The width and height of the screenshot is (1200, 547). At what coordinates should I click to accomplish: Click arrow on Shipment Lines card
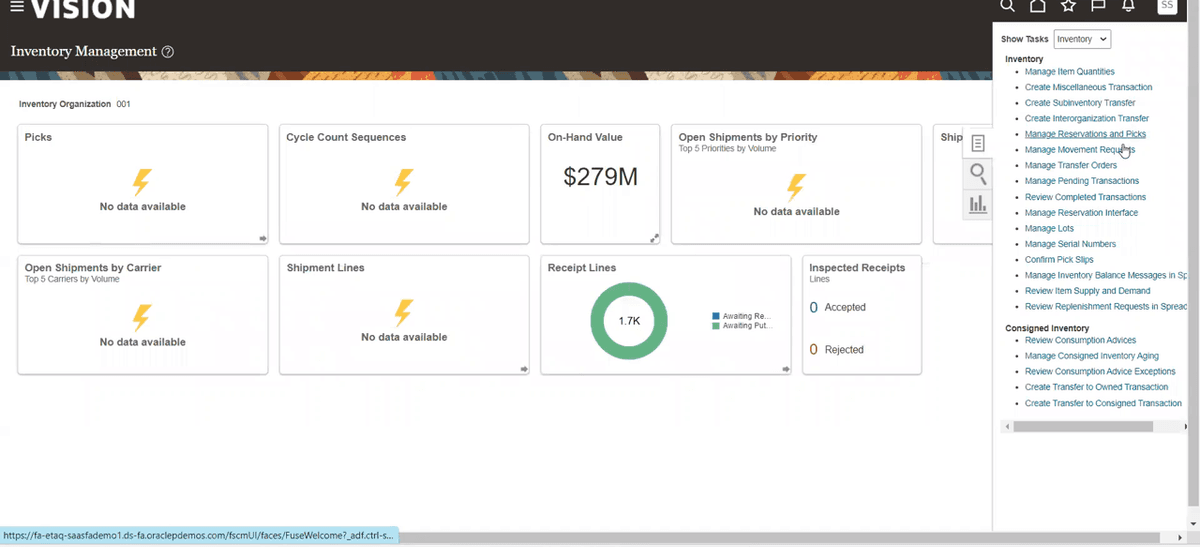[524, 369]
